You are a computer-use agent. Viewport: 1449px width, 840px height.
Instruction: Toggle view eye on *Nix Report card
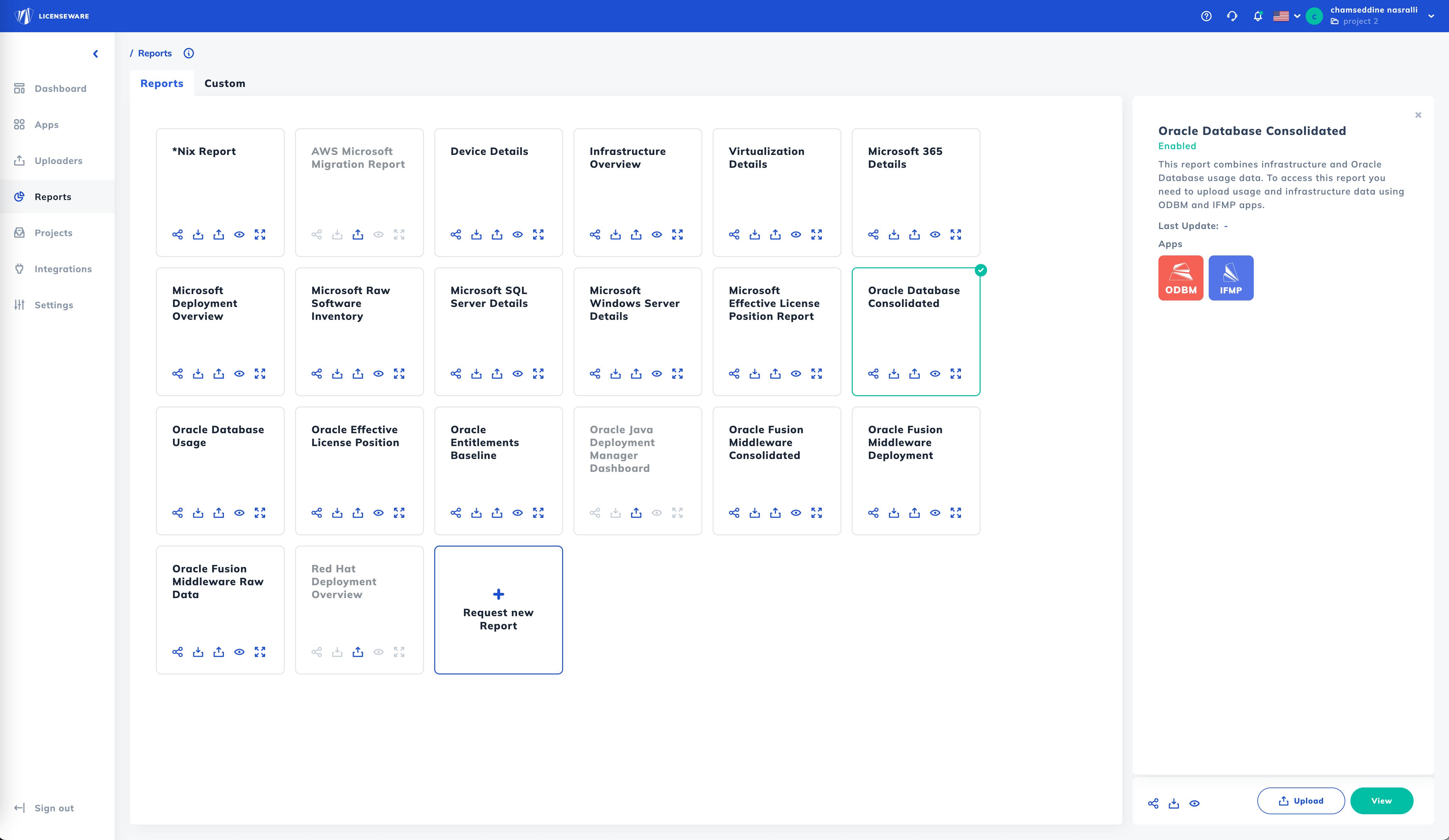click(x=239, y=234)
